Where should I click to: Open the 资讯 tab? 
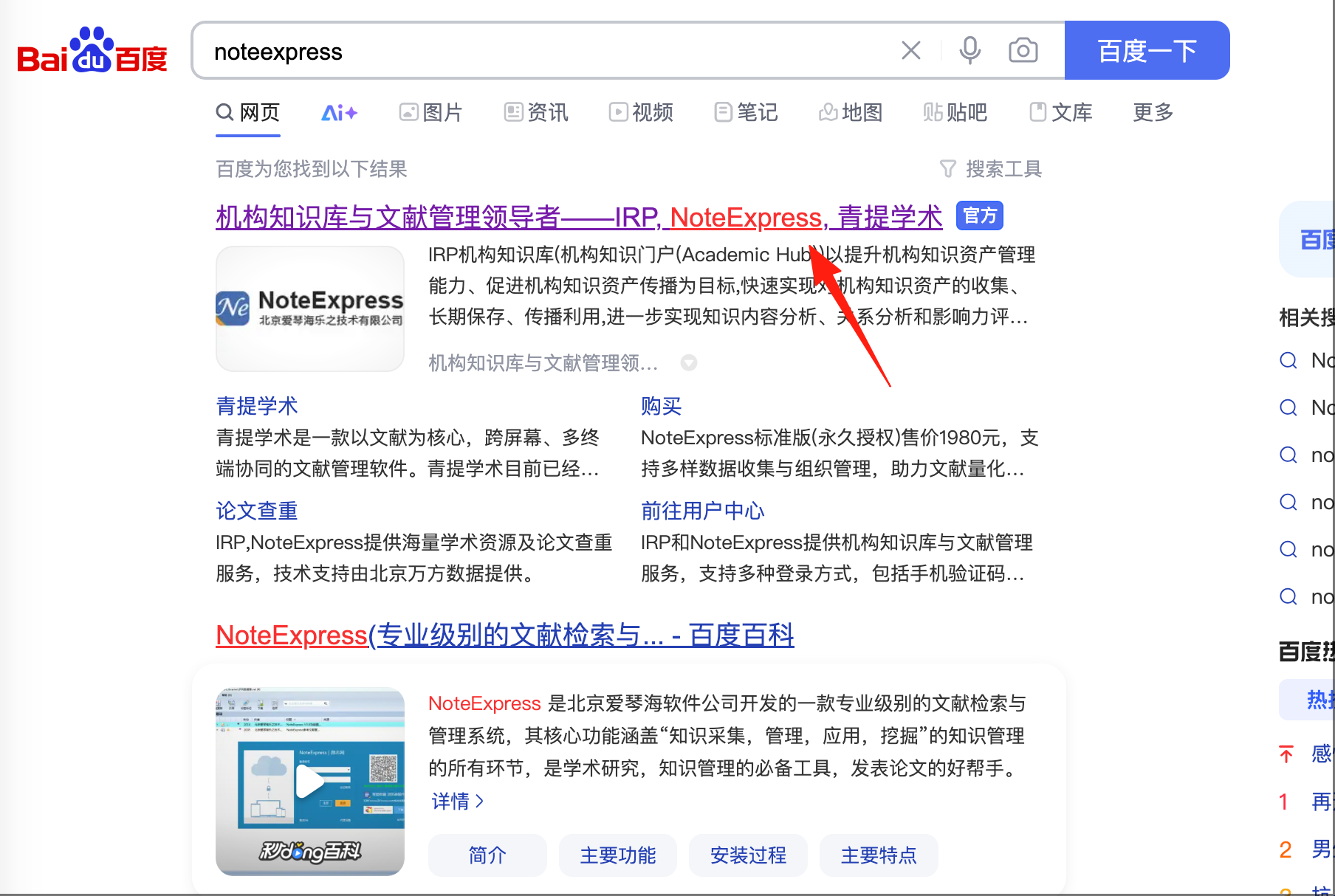point(536,112)
